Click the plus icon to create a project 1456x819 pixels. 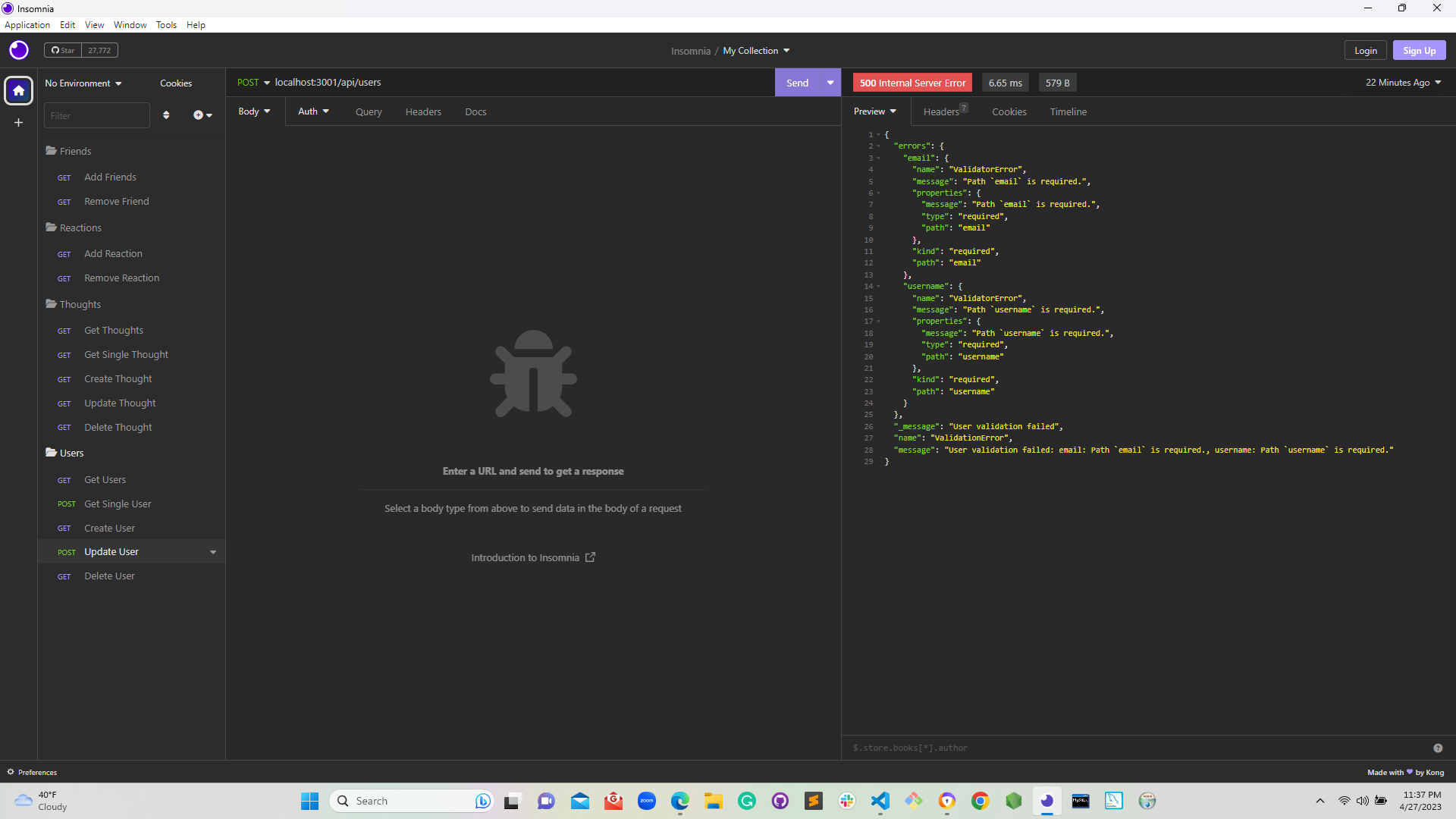17,122
